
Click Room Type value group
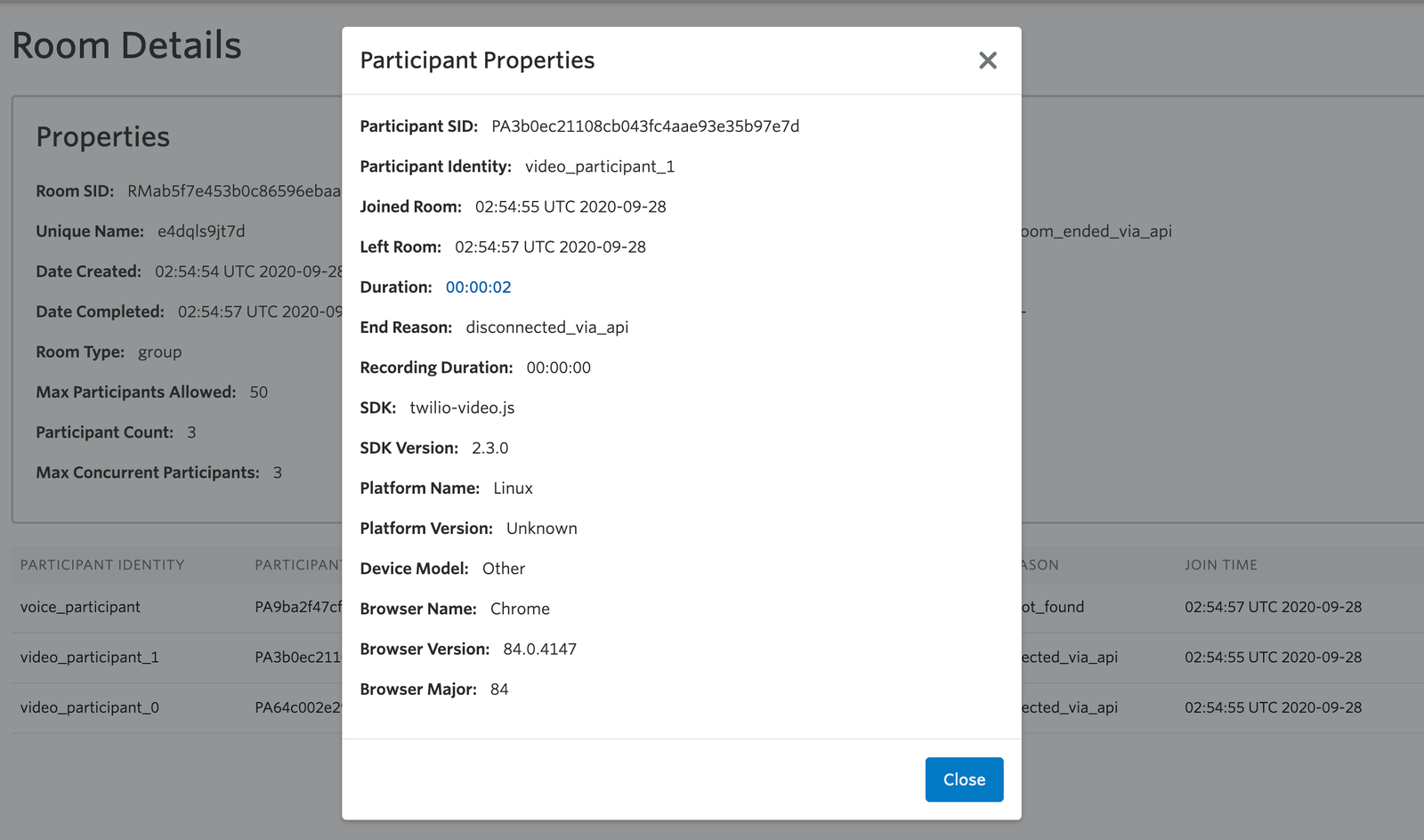[159, 352]
